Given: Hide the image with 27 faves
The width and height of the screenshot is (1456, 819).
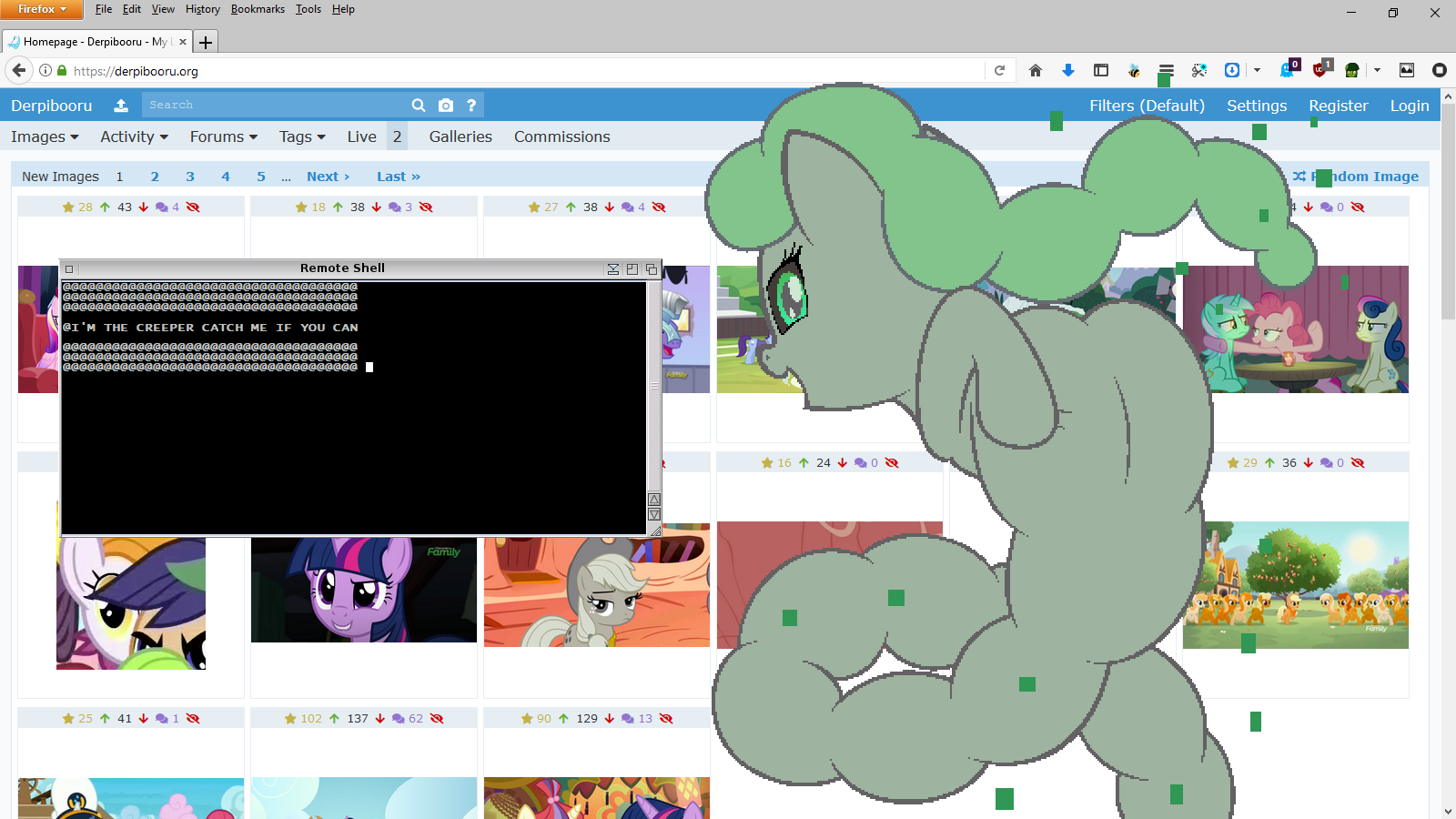Looking at the screenshot, I should 659,207.
